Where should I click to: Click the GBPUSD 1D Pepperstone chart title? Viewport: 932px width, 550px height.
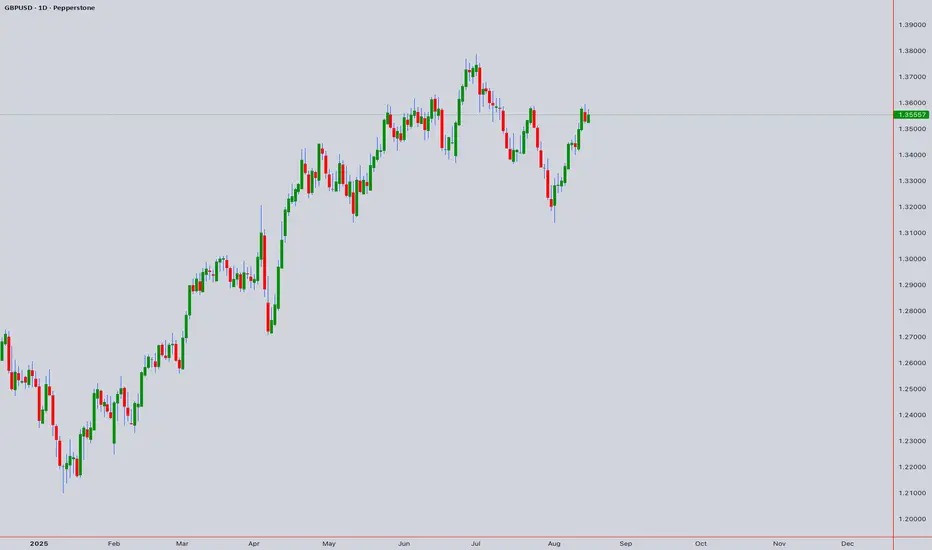[49, 8]
